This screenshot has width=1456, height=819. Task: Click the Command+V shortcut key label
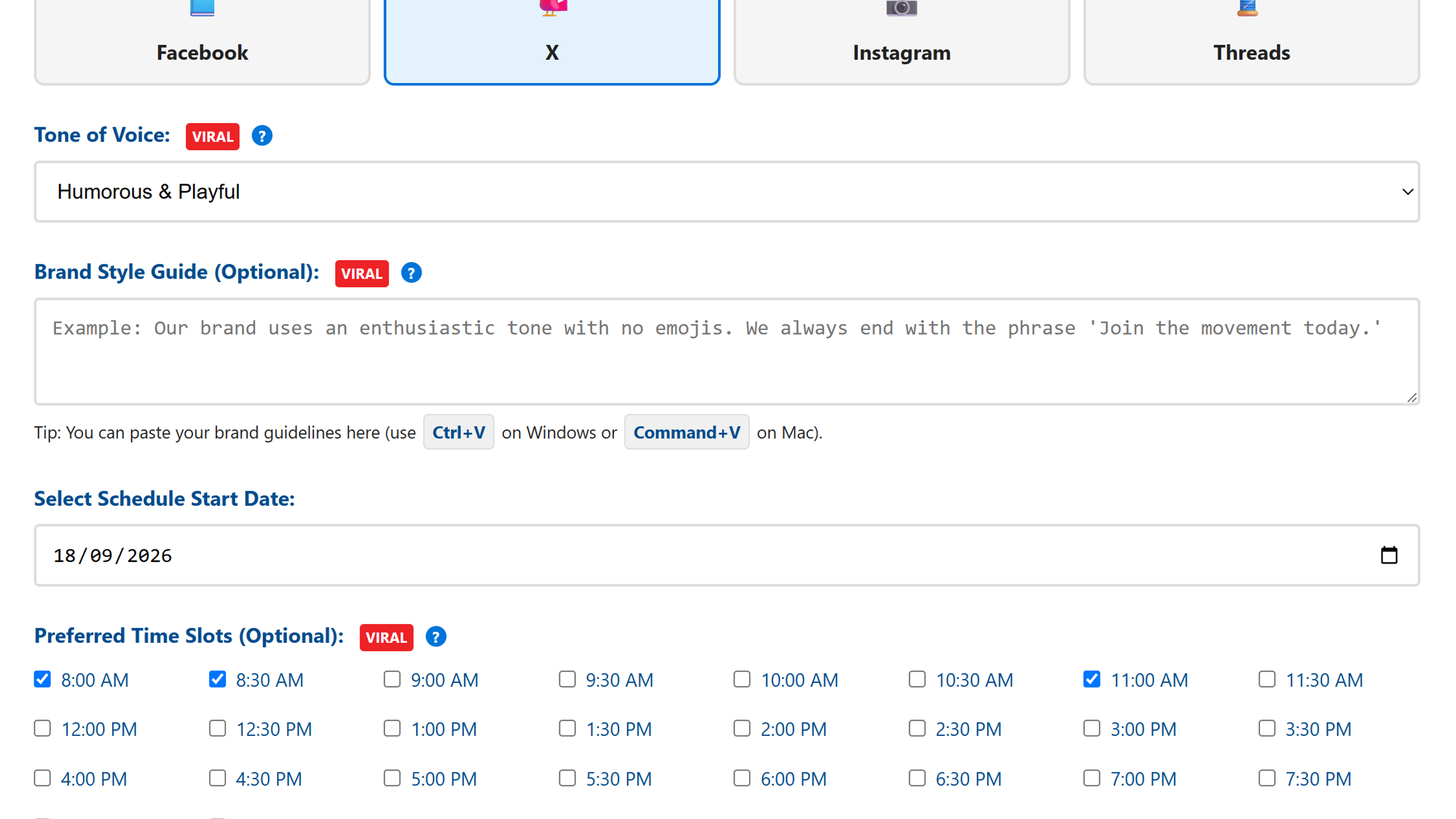point(687,432)
